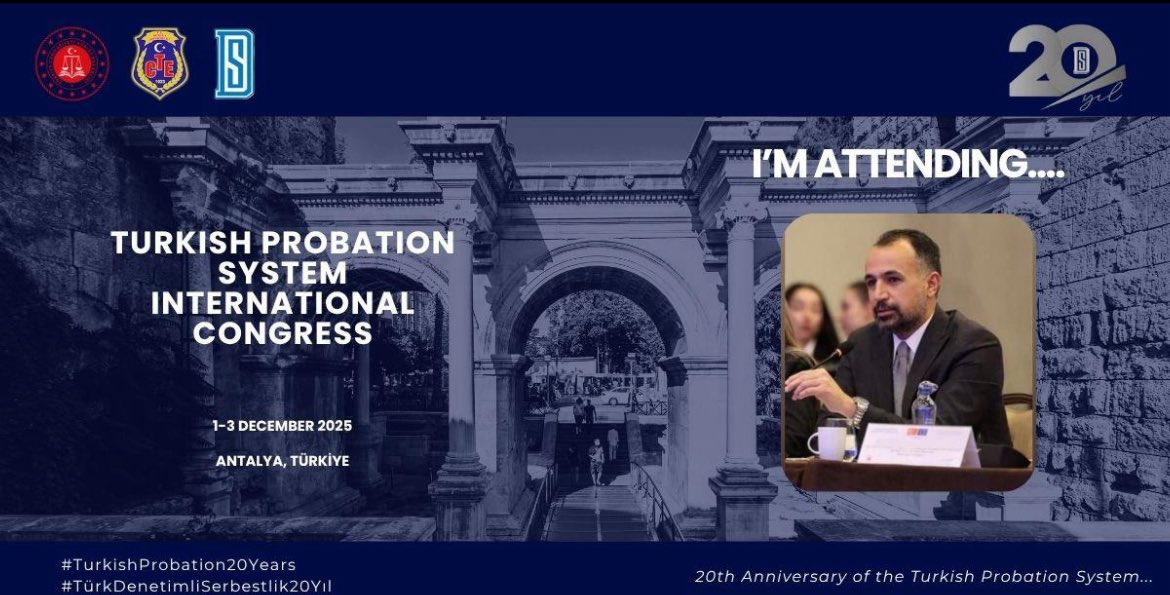
Task: Click "TURKISH PROBATION SYSTEM INTERNATIONAL CONGRESS" title
Action: pos(283,287)
